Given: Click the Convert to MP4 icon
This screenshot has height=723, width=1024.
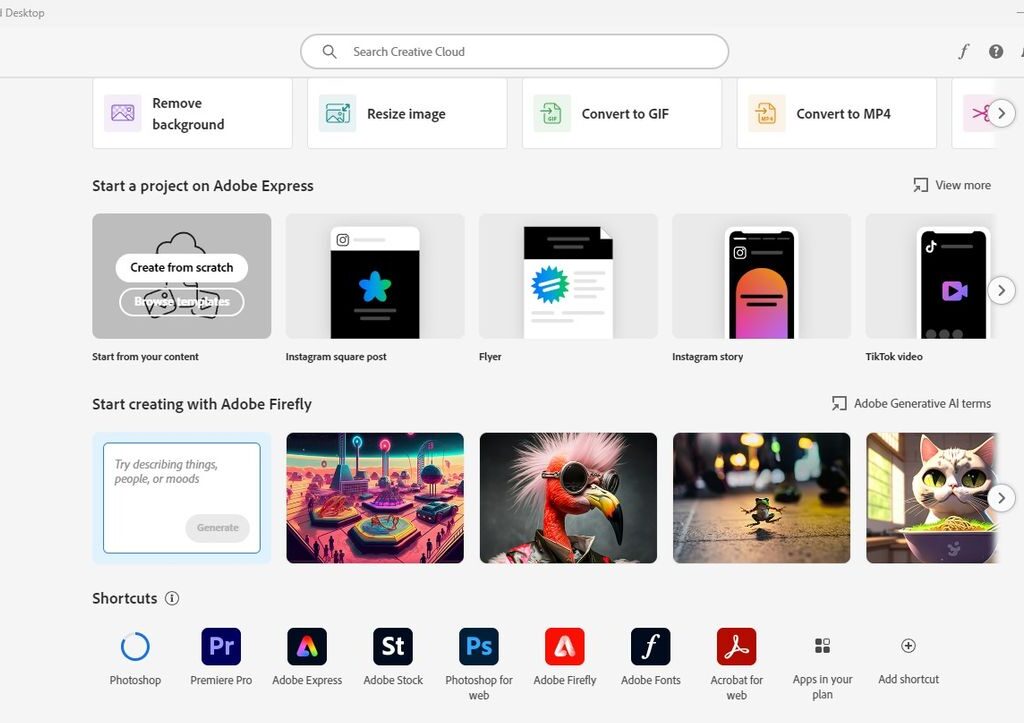Looking at the screenshot, I should click(x=767, y=113).
